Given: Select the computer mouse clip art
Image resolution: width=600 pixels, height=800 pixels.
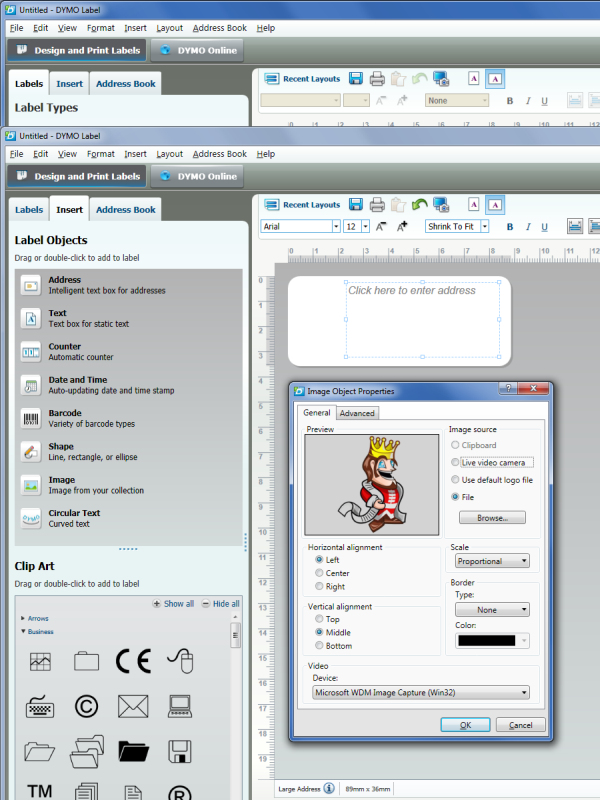Looking at the screenshot, I should [x=181, y=661].
